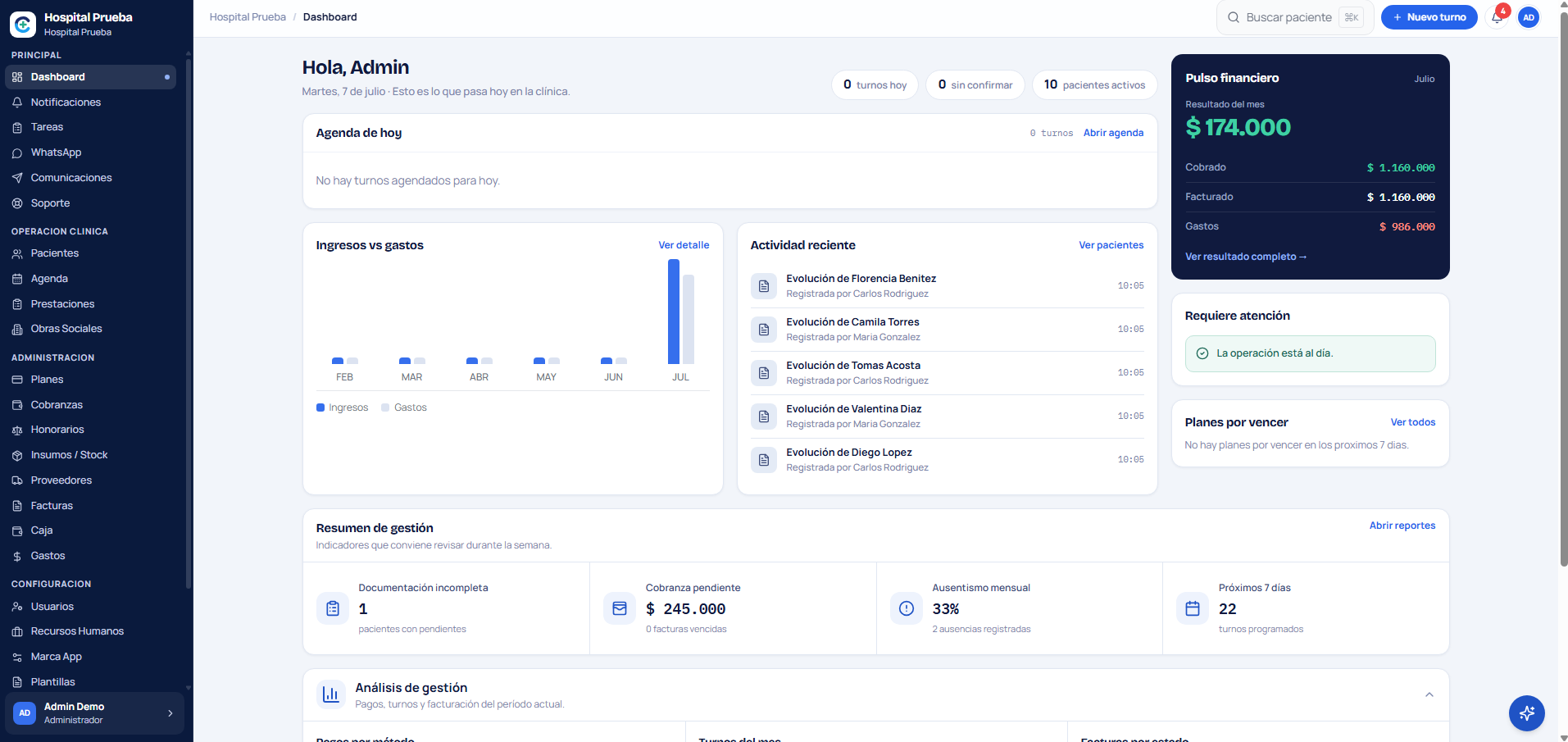This screenshot has width=1568, height=742.
Task: Click the AD user avatar in top bar
Action: point(1529,17)
